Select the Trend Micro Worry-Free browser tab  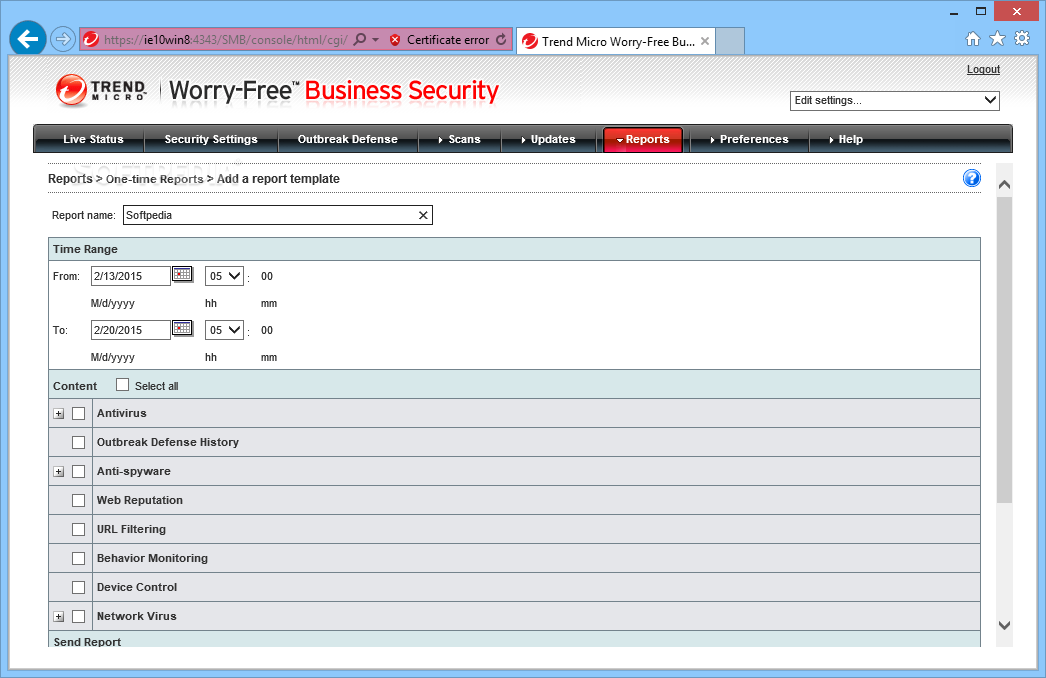pos(616,41)
